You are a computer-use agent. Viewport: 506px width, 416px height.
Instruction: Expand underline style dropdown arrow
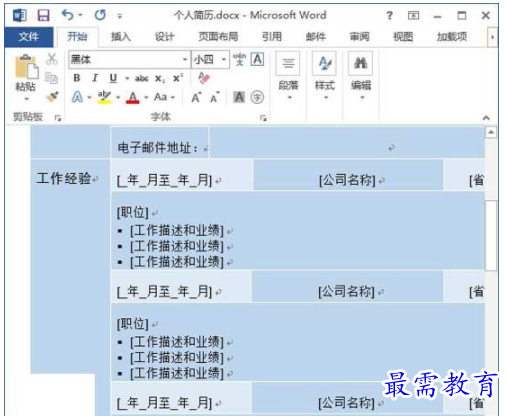coord(127,79)
